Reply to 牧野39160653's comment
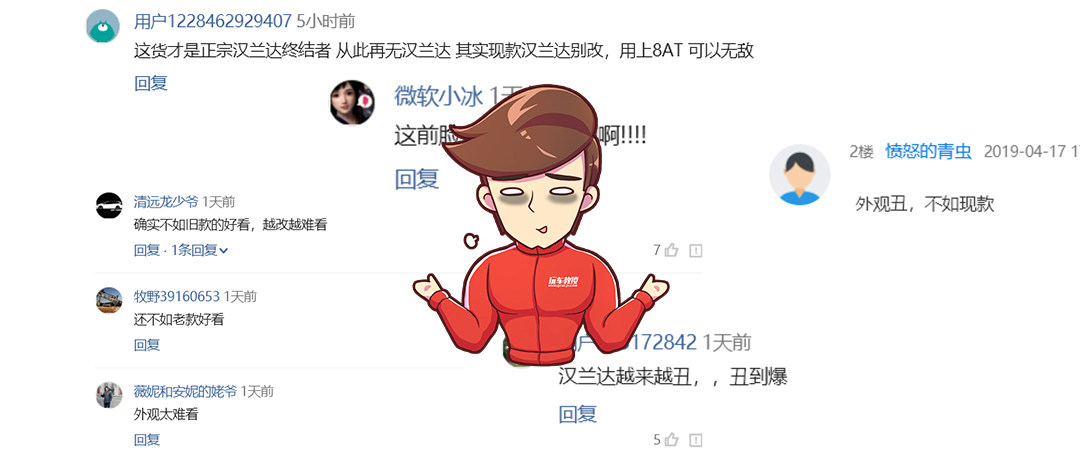 147,345
